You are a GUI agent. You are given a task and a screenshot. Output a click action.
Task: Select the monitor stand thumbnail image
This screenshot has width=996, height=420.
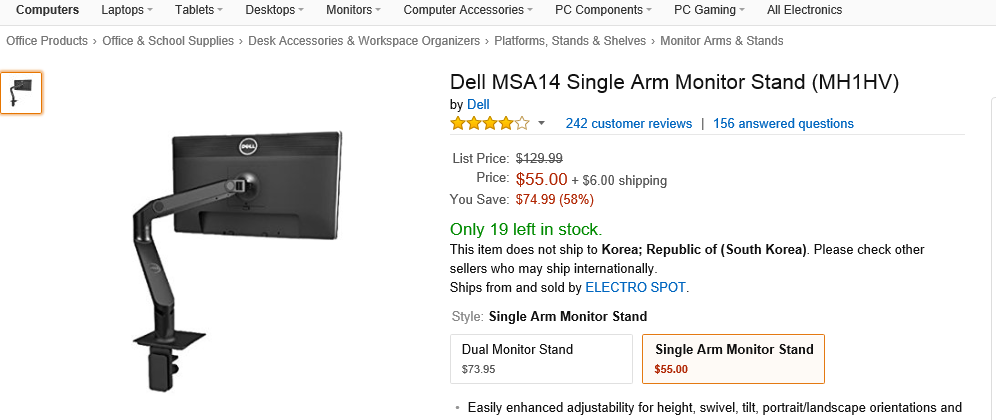pyautogui.click(x=21, y=93)
